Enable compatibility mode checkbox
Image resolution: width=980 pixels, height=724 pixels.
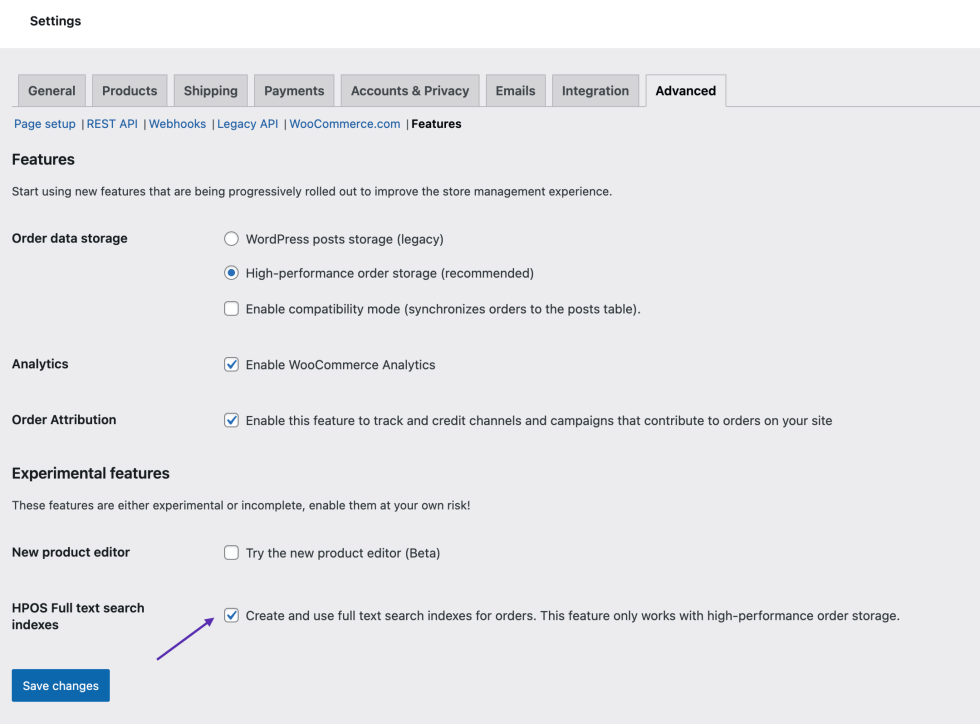pos(232,309)
